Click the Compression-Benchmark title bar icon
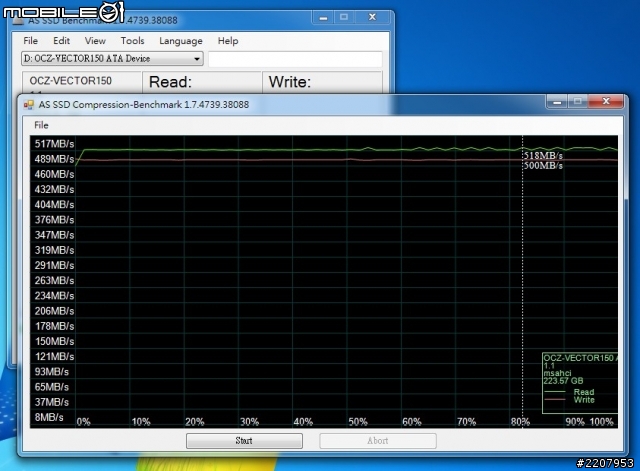The height and width of the screenshot is (471, 640). [x=29, y=105]
